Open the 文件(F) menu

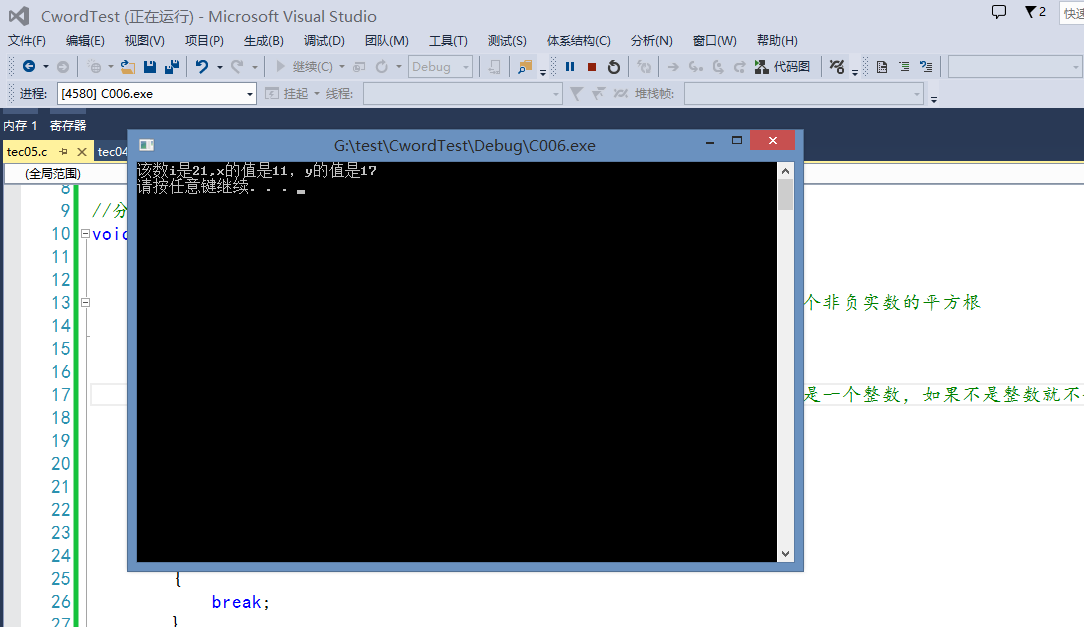click(27, 41)
